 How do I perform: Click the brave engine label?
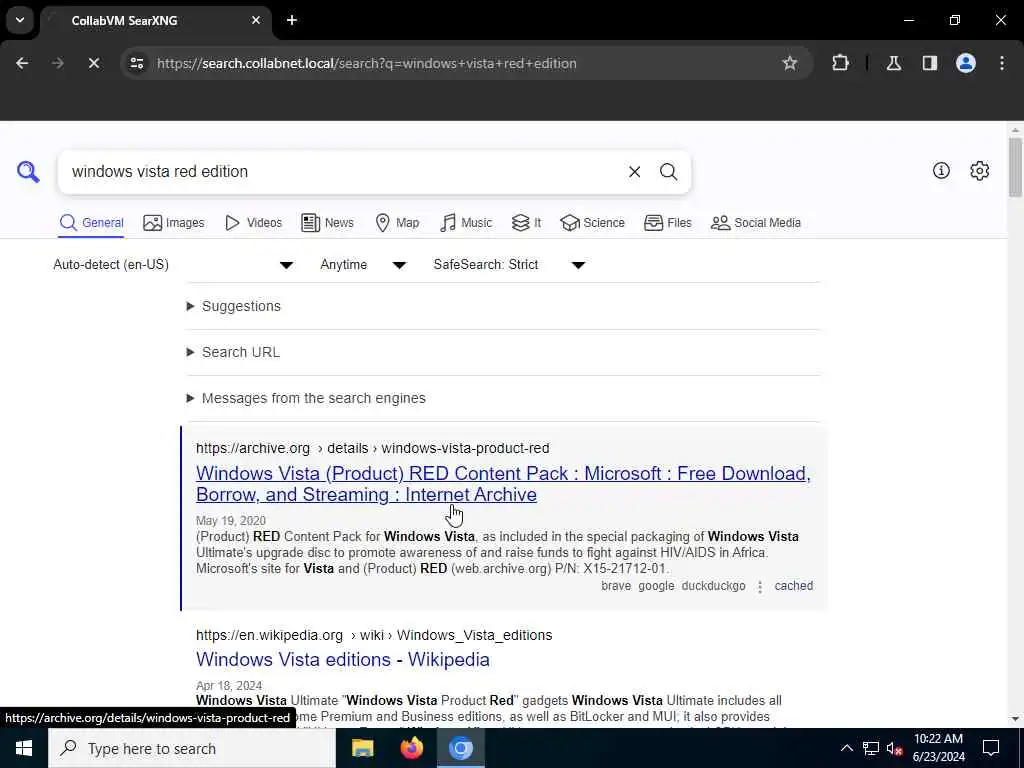[616, 586]
